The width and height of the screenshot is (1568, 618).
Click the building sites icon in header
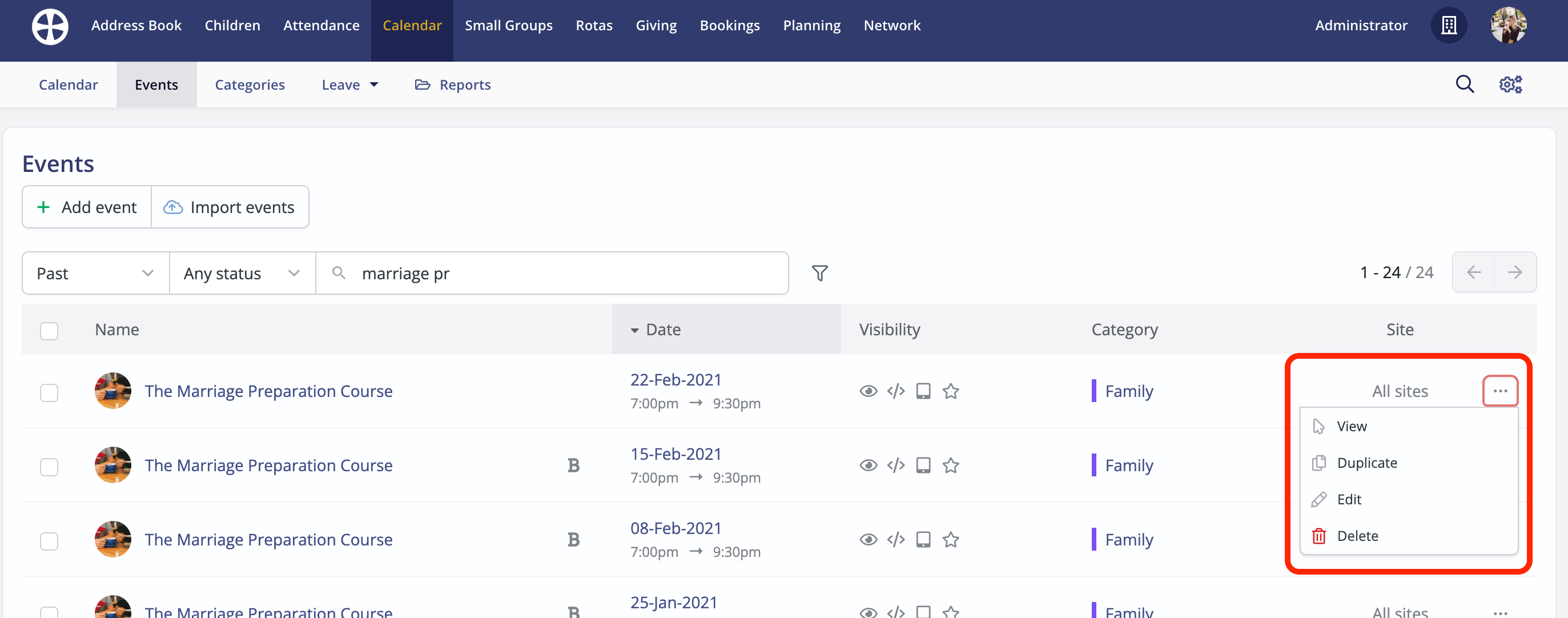pyautogui.click(x=1449, y=26)
